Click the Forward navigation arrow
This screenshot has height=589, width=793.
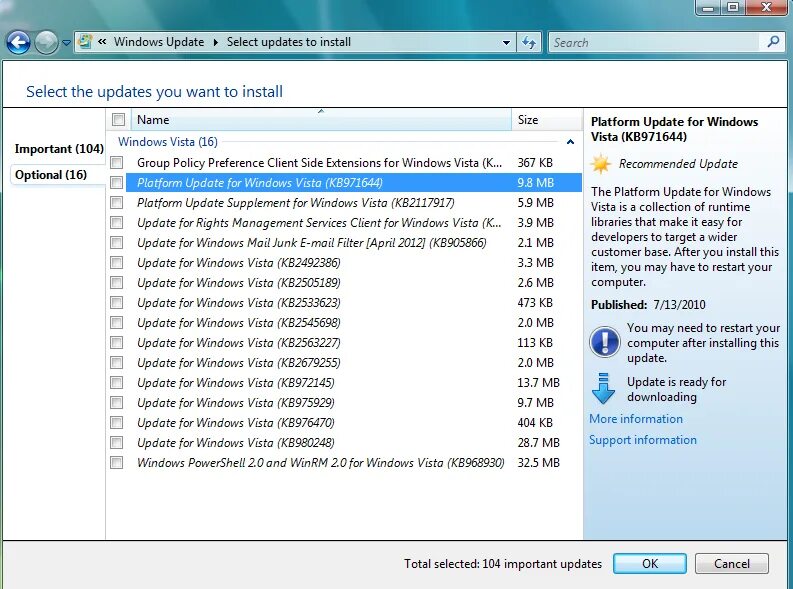pos(47,43)
